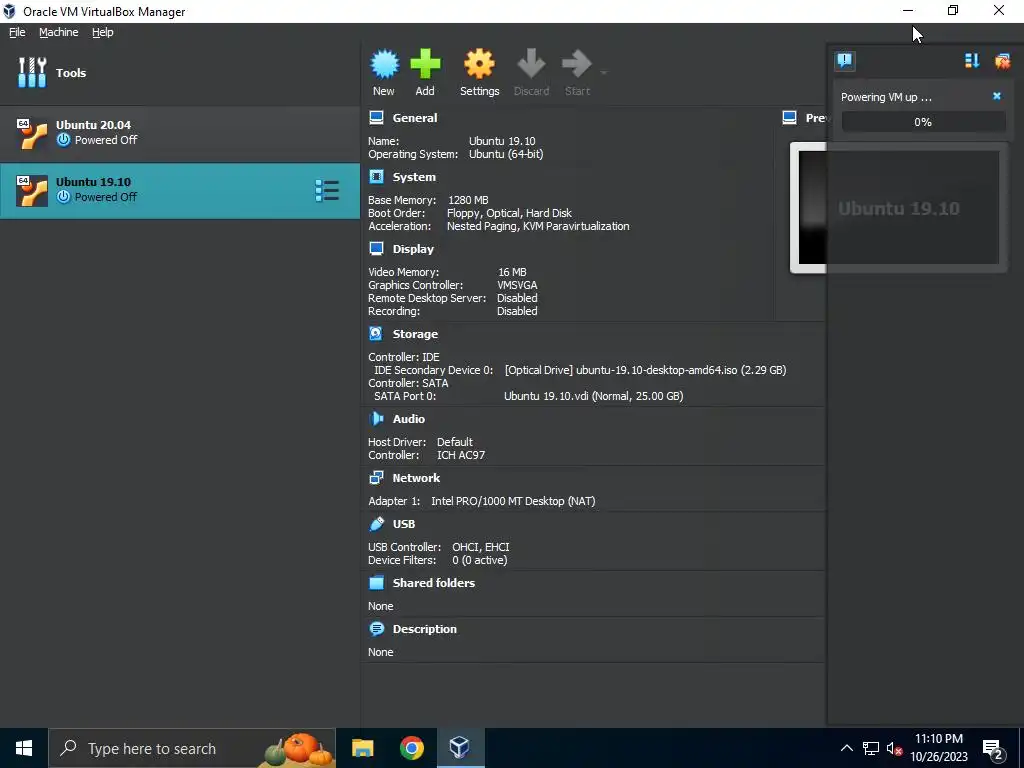Select the Ubuntu 20.04 virtual machine
The image size is (1024, 768).
[180, 133]
